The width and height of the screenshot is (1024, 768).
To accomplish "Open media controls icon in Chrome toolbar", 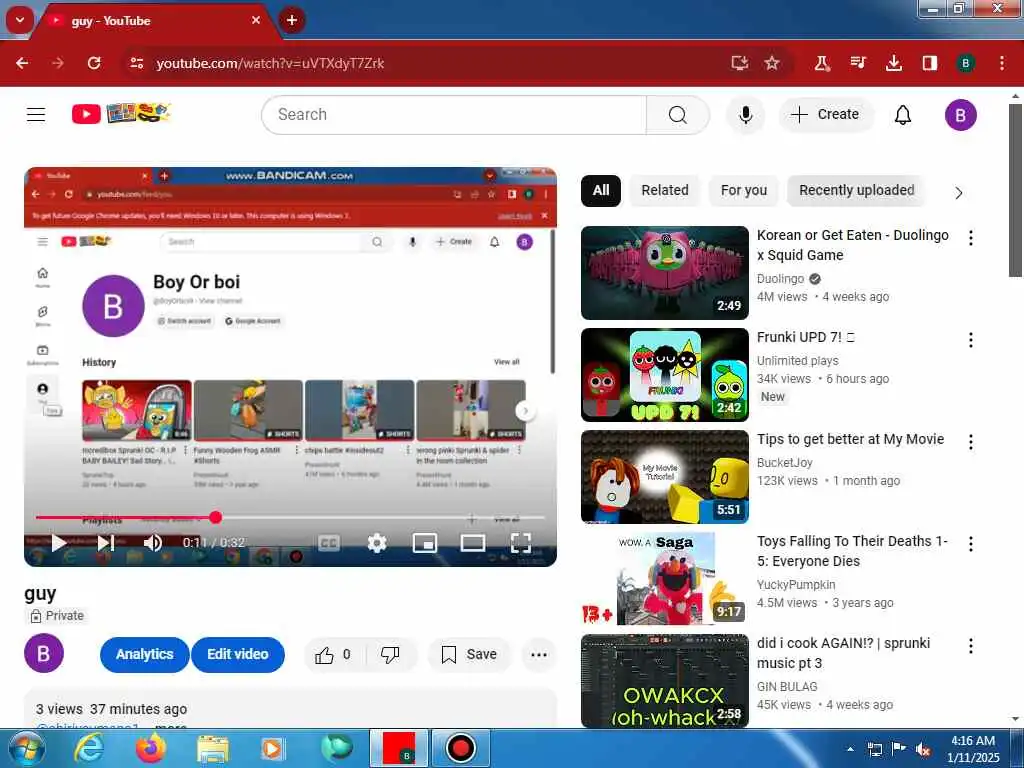I will point(858,63).
